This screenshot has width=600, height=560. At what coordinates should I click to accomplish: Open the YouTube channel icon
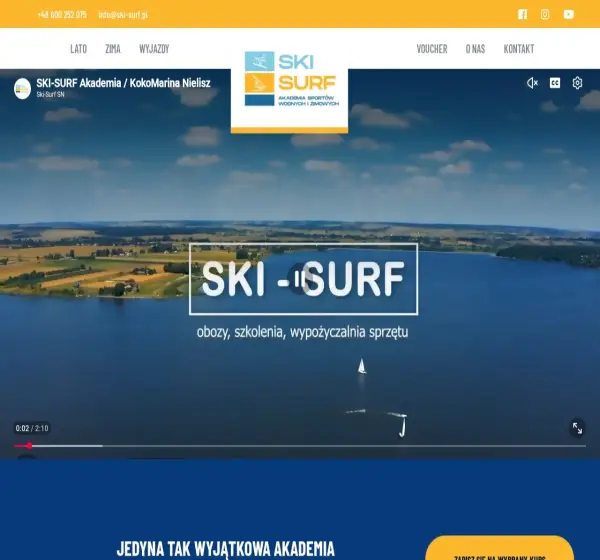coord(569,15)
